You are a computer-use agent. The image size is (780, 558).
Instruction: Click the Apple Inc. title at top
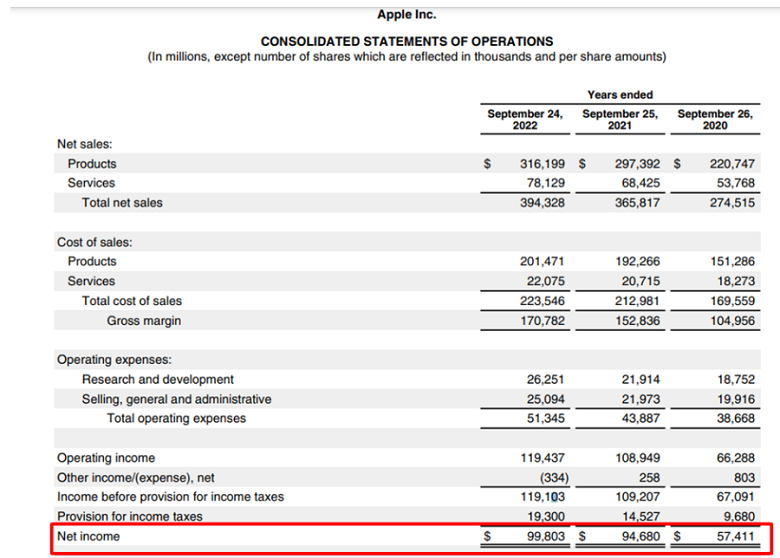coord(406,15)
